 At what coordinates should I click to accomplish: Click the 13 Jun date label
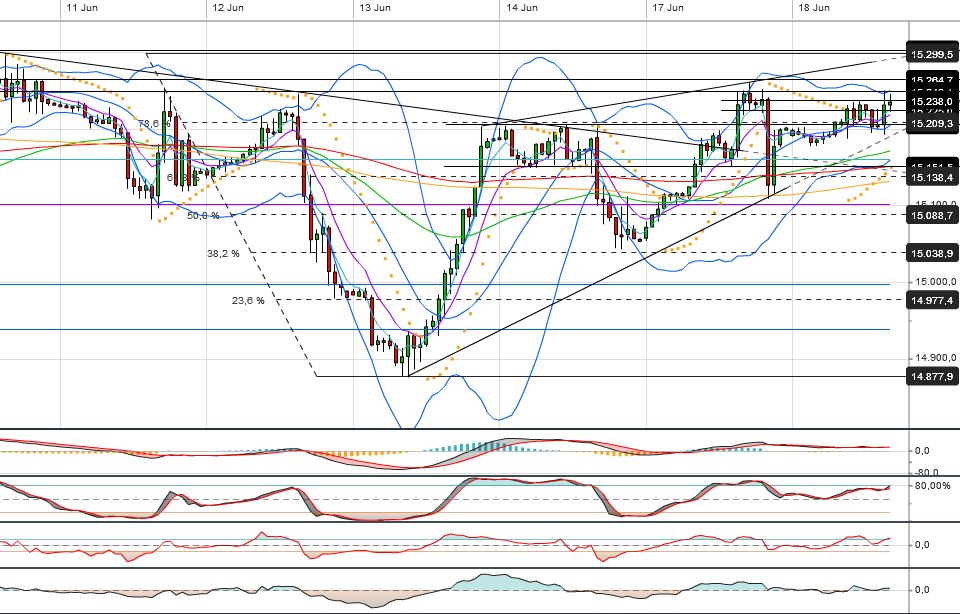[375, 8]
